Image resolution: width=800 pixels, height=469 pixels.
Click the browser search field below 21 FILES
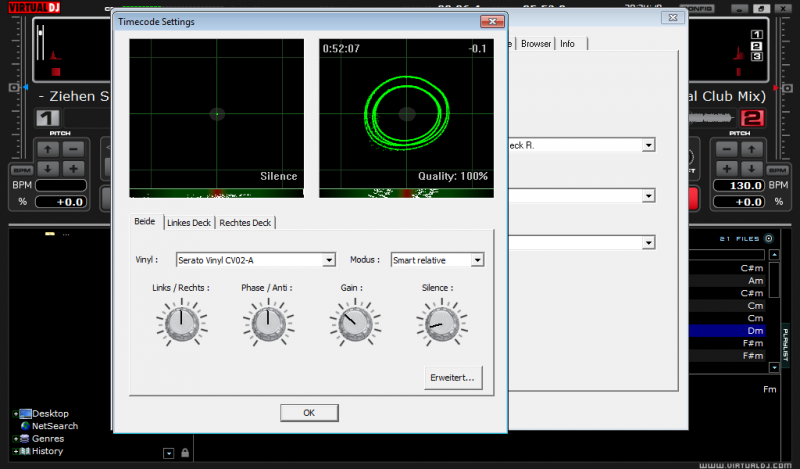[x=727, y=254]
